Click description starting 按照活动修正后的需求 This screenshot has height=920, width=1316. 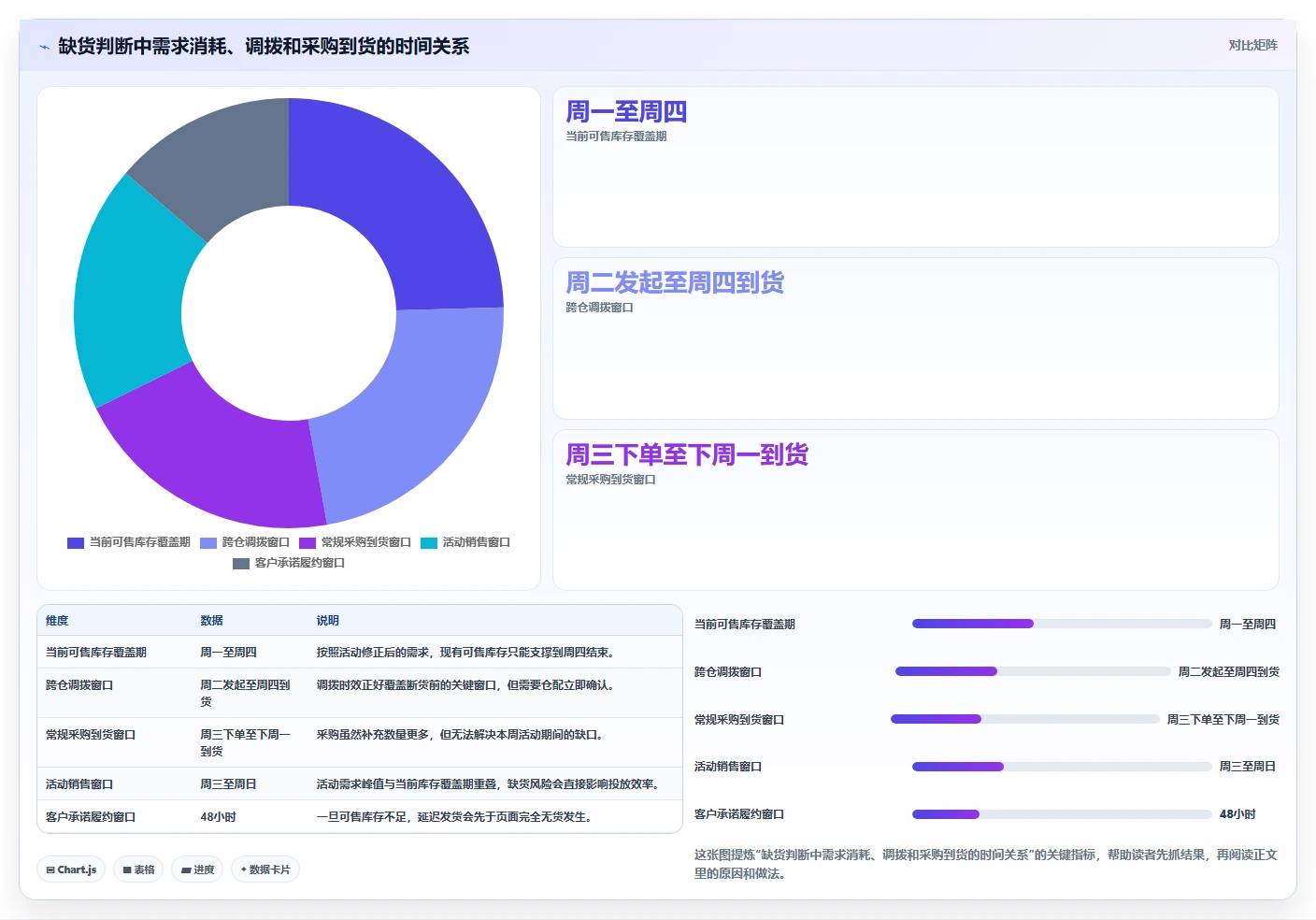pos(466,653)
